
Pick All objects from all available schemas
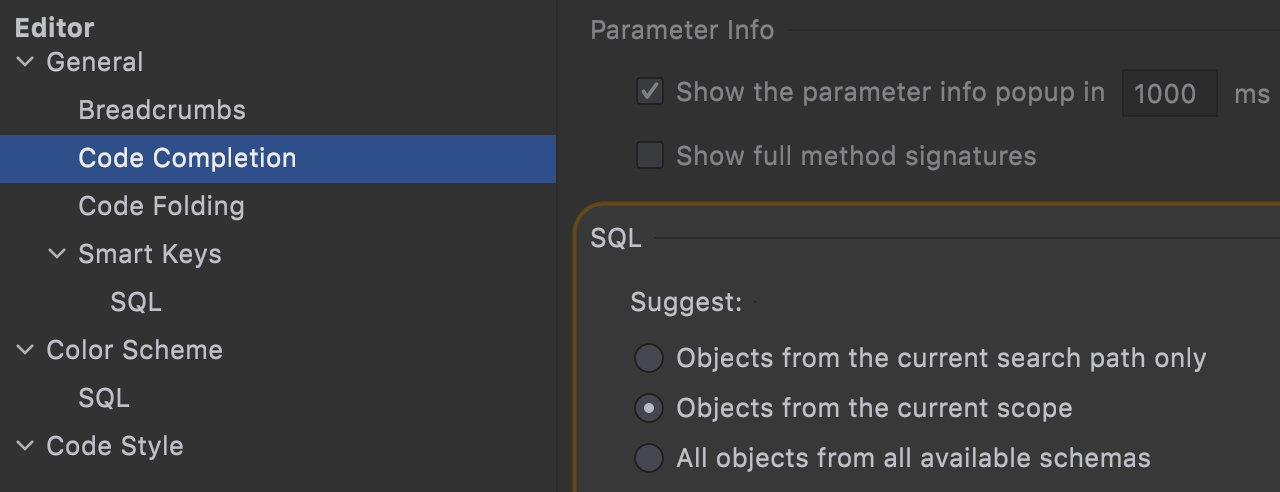(x=650, y=458)
